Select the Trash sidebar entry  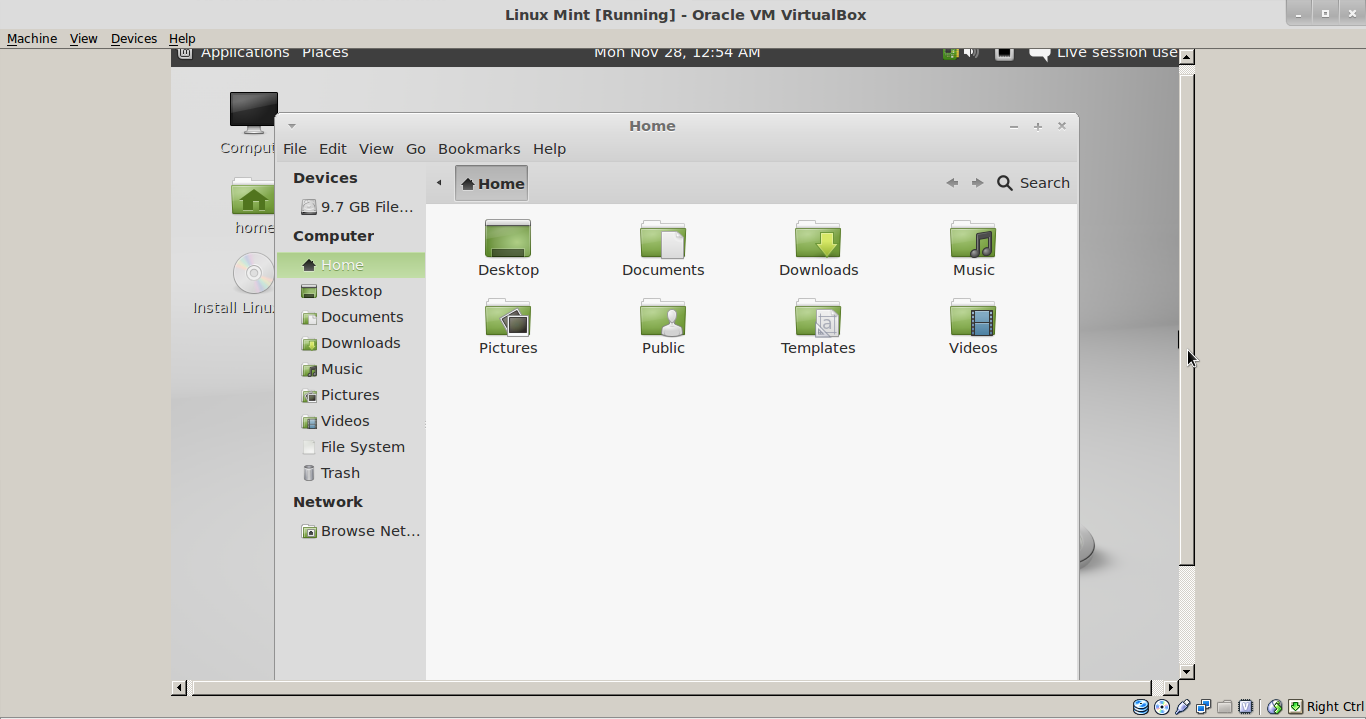coord(340,472)
